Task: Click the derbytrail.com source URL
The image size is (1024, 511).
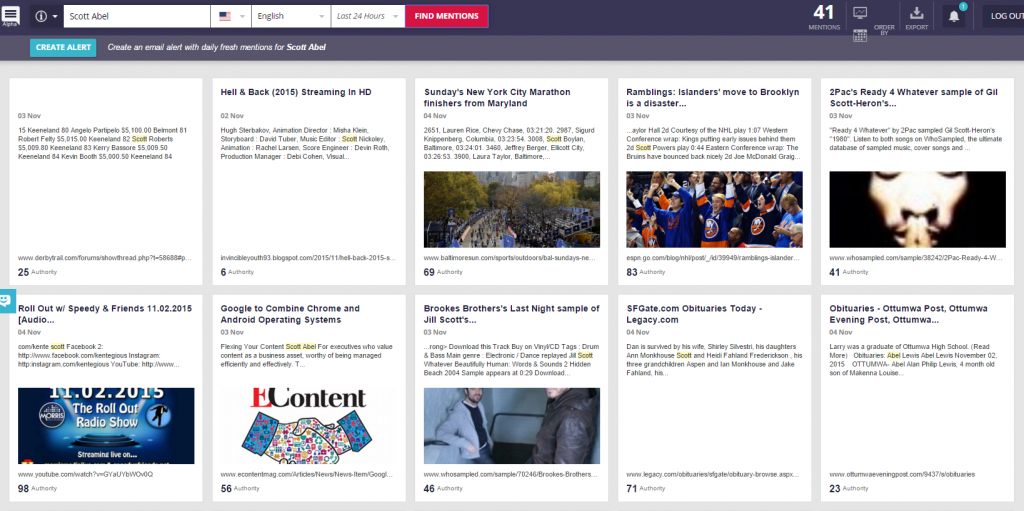Action: 104,258
